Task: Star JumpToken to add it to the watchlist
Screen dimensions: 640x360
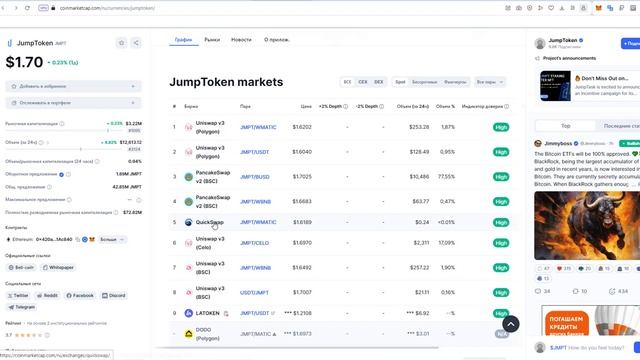Action: tap(121, 43)
